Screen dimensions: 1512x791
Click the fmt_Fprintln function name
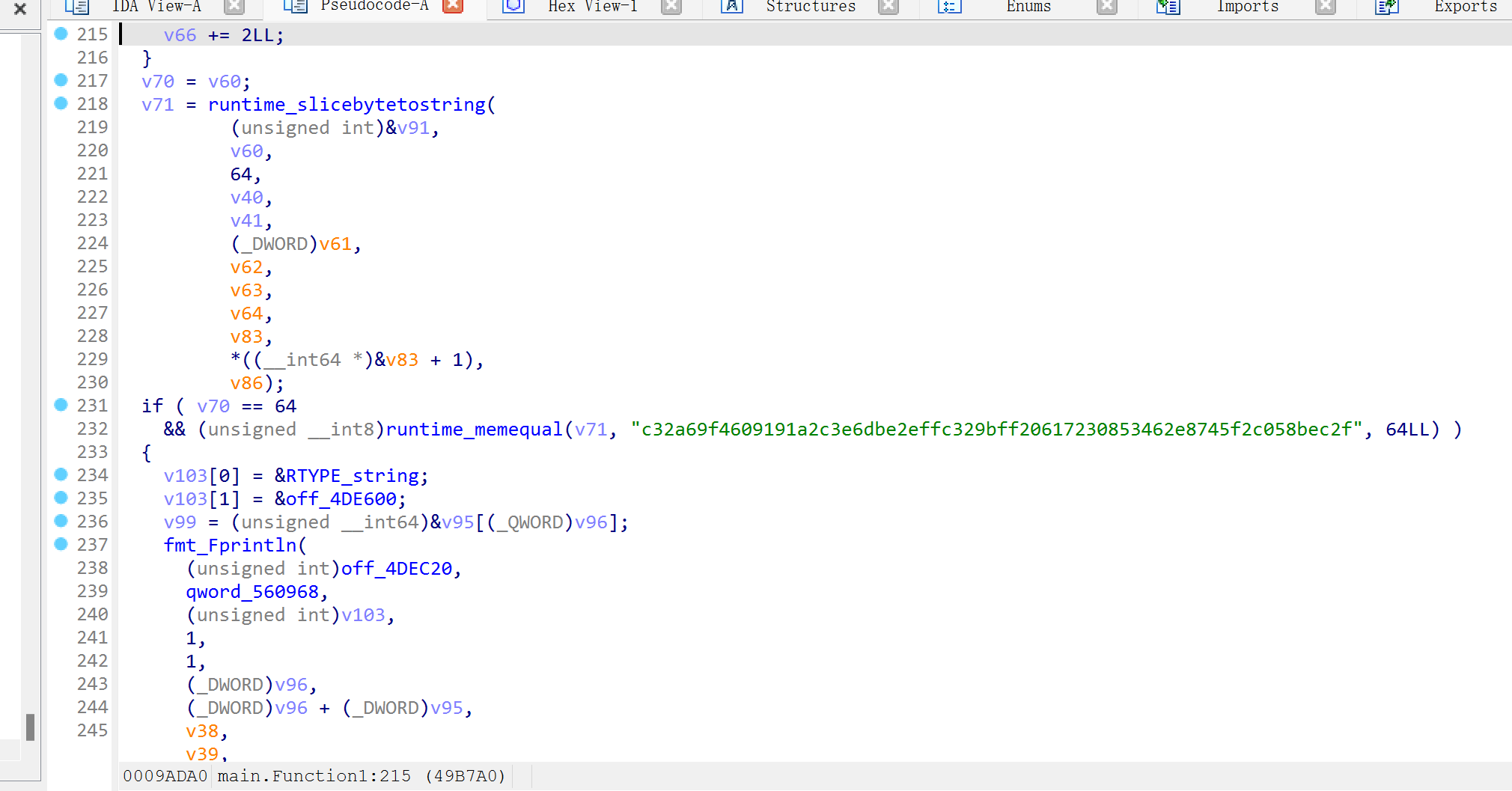pyautogui.click(x=231, y=546)
